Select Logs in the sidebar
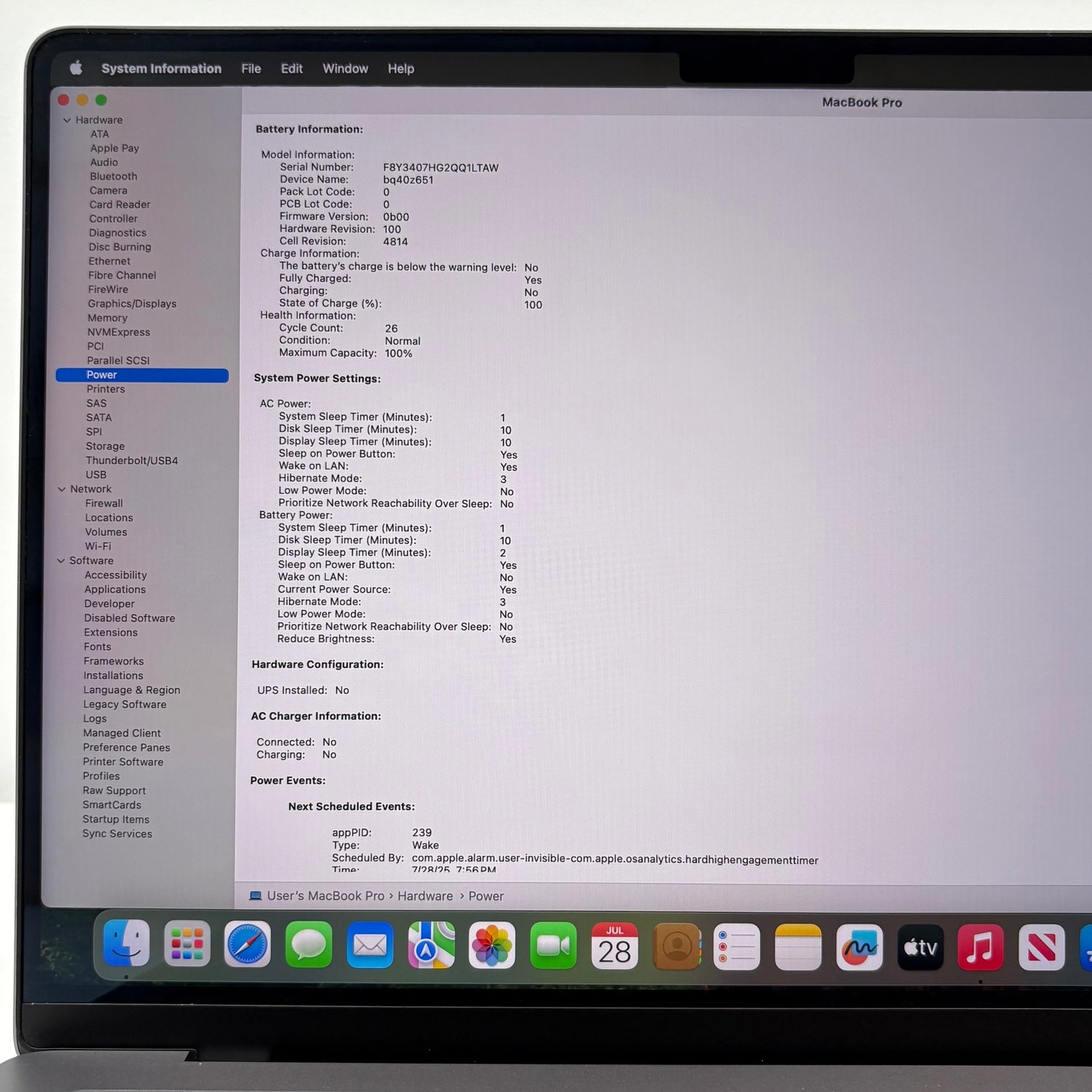1092x1092 pixels. point(95,719)
